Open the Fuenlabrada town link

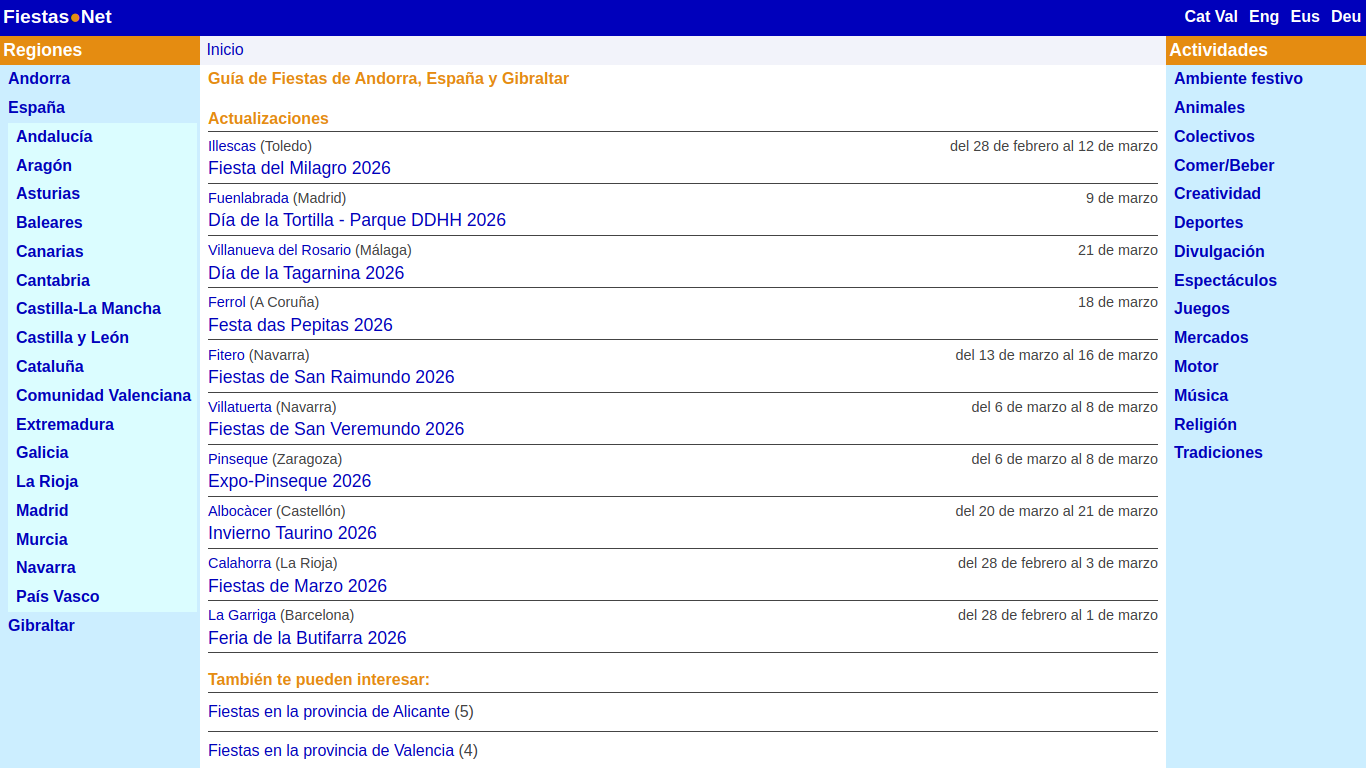248,198
